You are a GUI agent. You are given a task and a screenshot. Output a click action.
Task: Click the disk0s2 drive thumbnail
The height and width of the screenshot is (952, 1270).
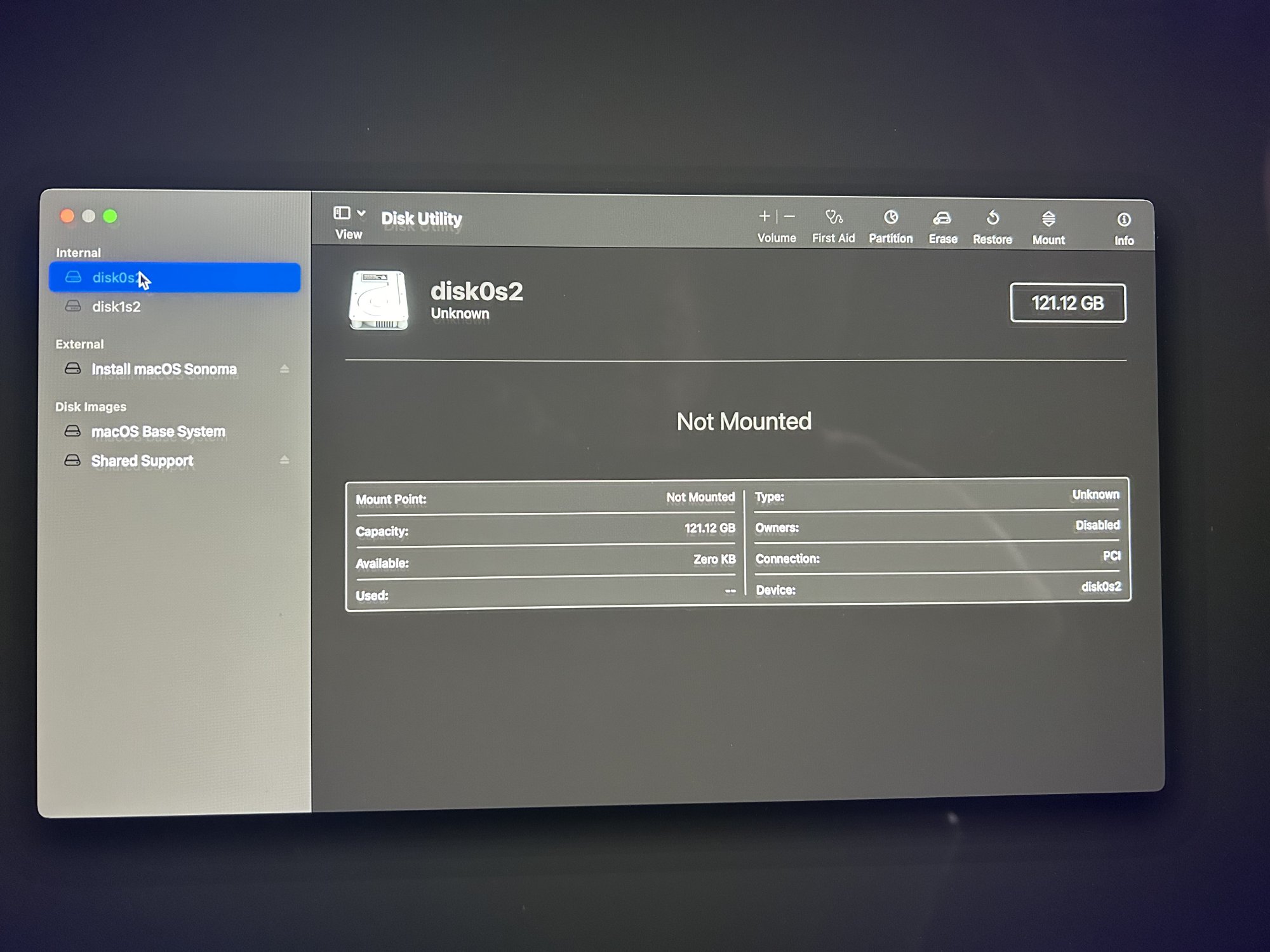[378, 300]
